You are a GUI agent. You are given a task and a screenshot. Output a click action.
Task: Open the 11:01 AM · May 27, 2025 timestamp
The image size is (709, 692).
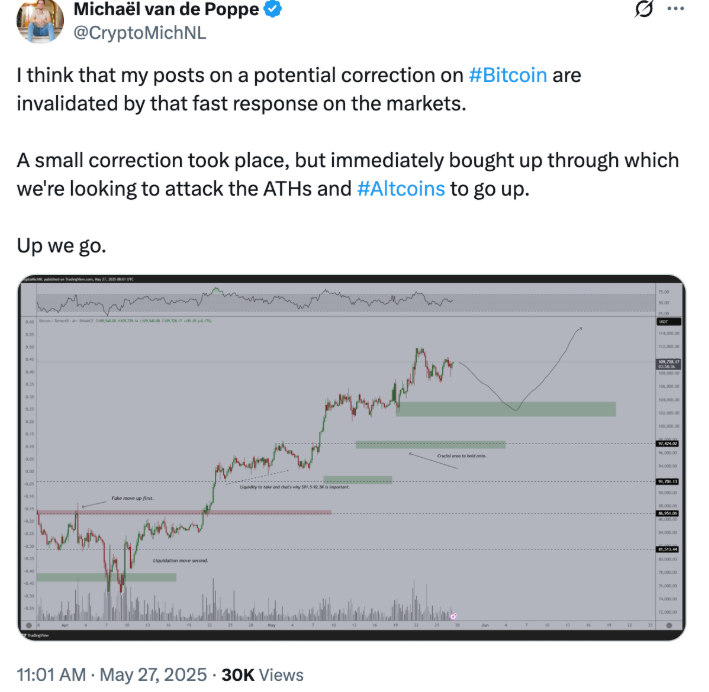pyautogui.click(x=112, y=675)
